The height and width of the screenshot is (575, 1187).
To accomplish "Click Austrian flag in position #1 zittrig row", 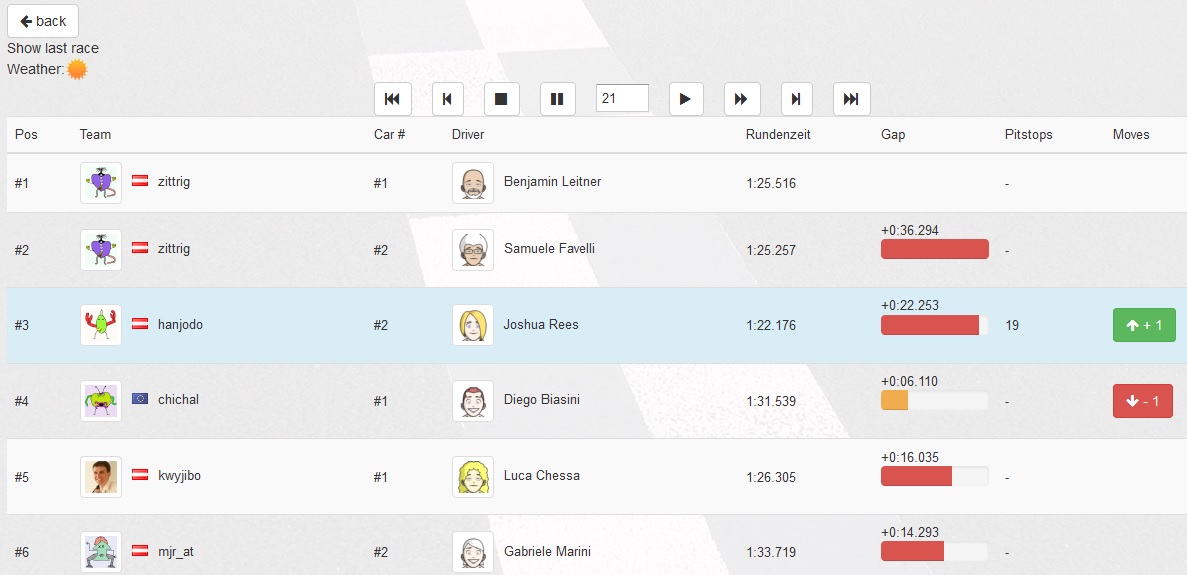I will (140, 181).
